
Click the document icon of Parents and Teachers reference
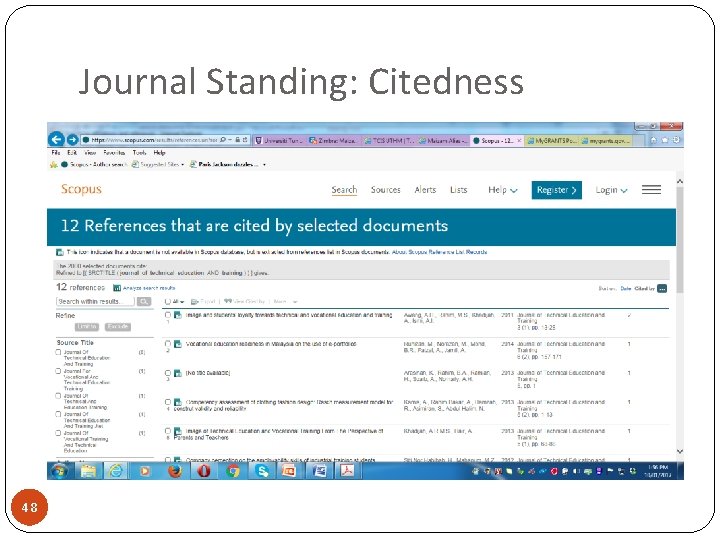tap(178, 432)
